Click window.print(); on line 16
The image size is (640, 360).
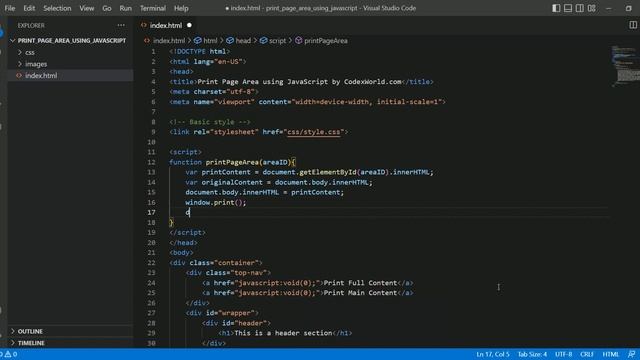click(x=216, y=202)
